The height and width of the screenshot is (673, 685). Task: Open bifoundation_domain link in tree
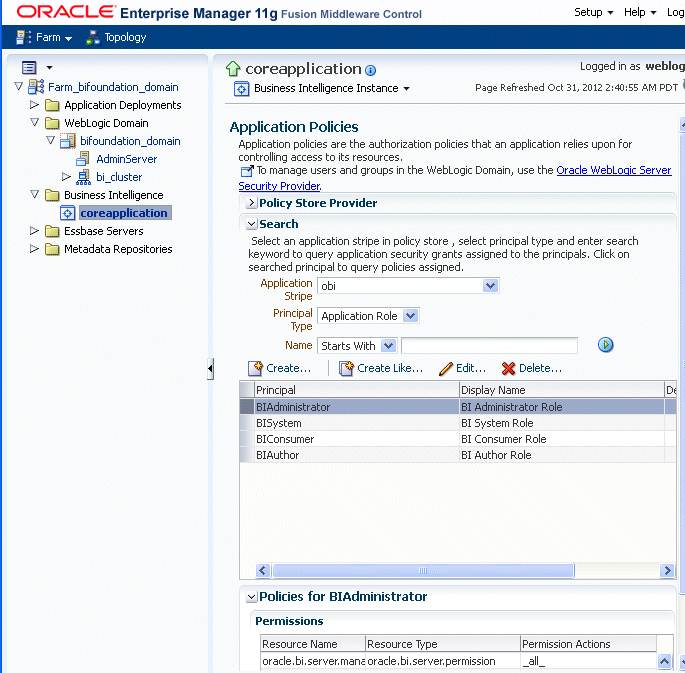point(130,141)
